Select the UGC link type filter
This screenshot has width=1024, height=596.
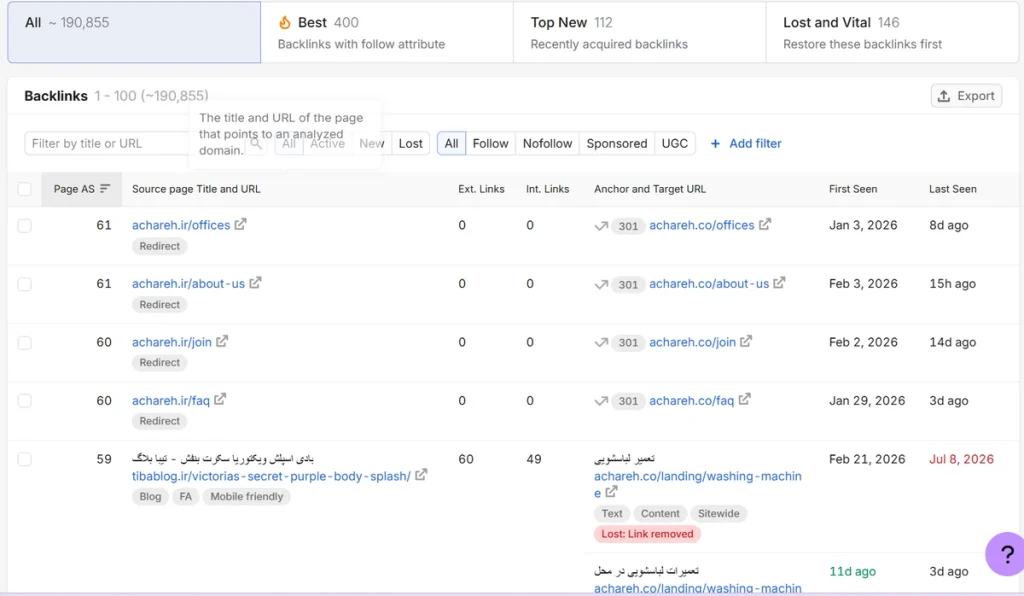click(x=675, y=143)
